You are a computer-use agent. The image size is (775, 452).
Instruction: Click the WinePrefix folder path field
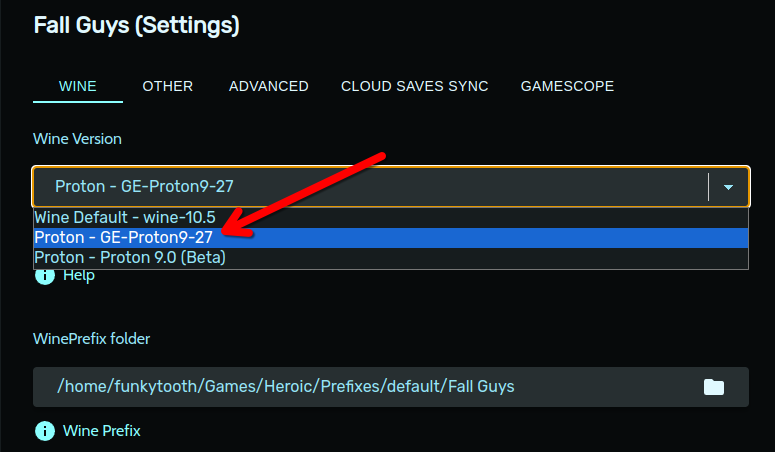(x=360, y=386)
